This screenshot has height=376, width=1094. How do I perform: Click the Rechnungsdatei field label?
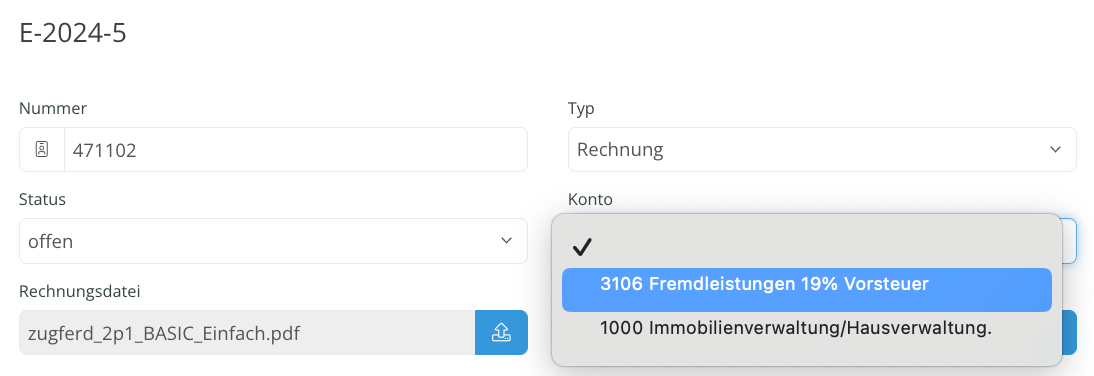(x=80, y=291)
